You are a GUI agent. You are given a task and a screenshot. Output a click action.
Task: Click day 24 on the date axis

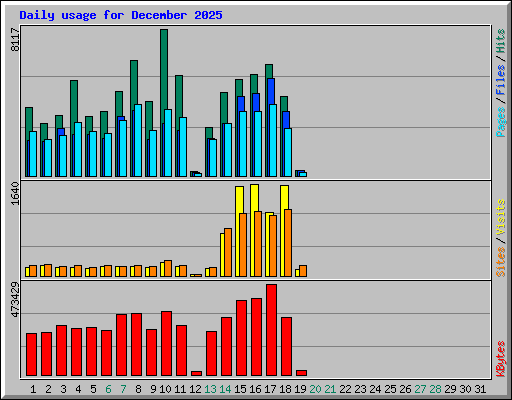point(375,389)
